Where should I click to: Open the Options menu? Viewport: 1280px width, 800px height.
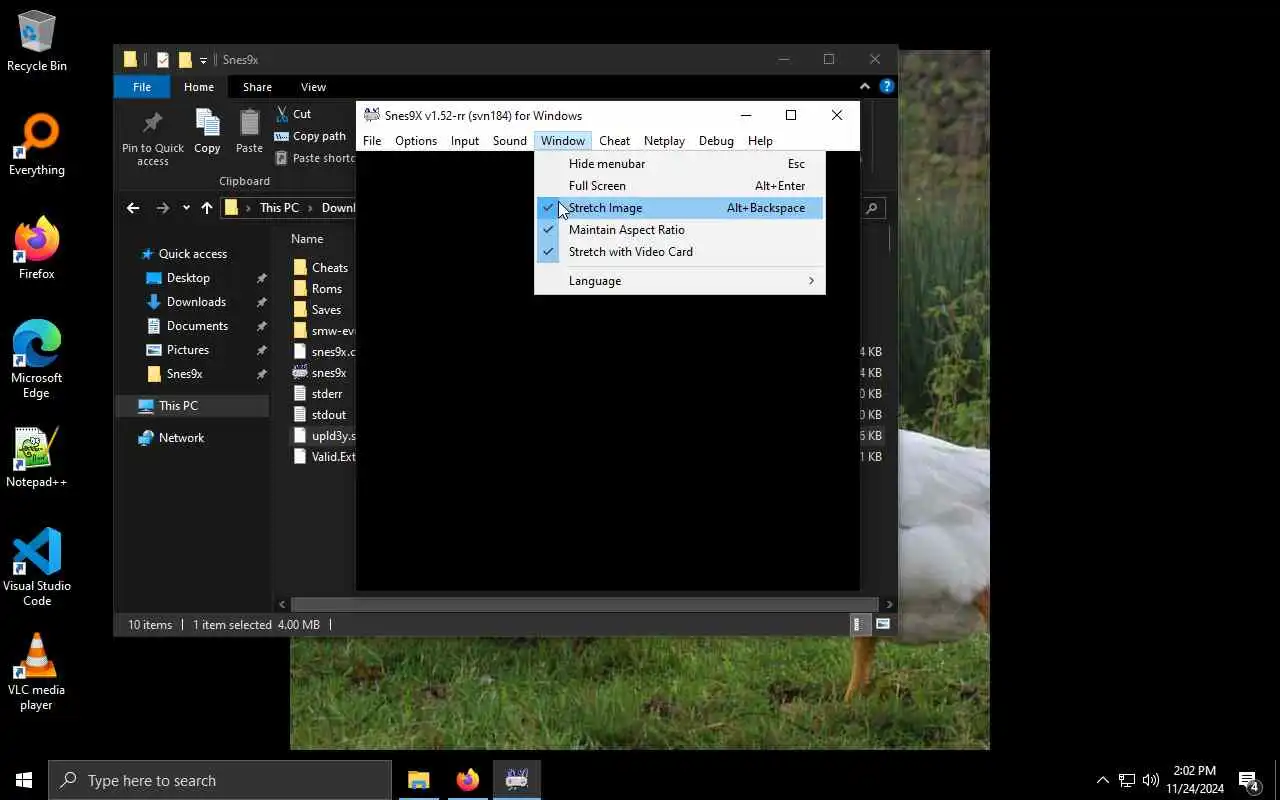click(x=416, y=141)
